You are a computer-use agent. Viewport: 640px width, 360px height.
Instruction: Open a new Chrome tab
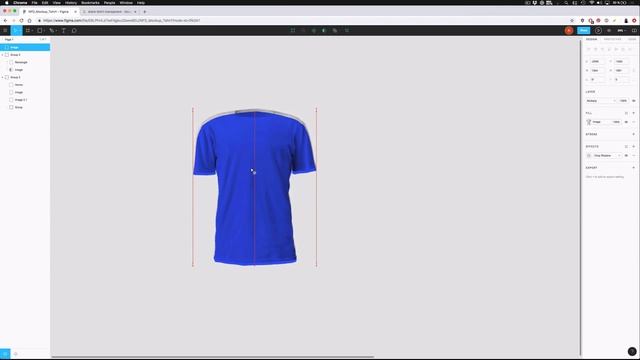coord(144,12)
